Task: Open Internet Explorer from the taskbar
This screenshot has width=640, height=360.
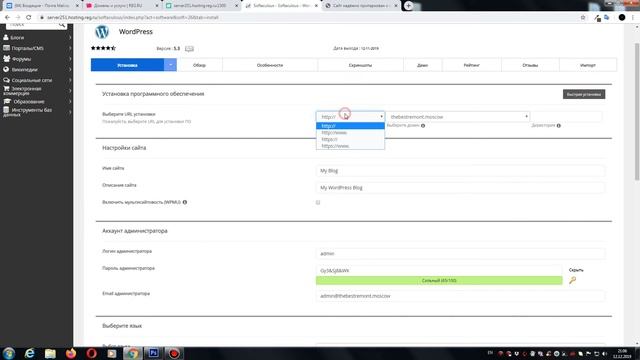Action: tap(29, 353)
